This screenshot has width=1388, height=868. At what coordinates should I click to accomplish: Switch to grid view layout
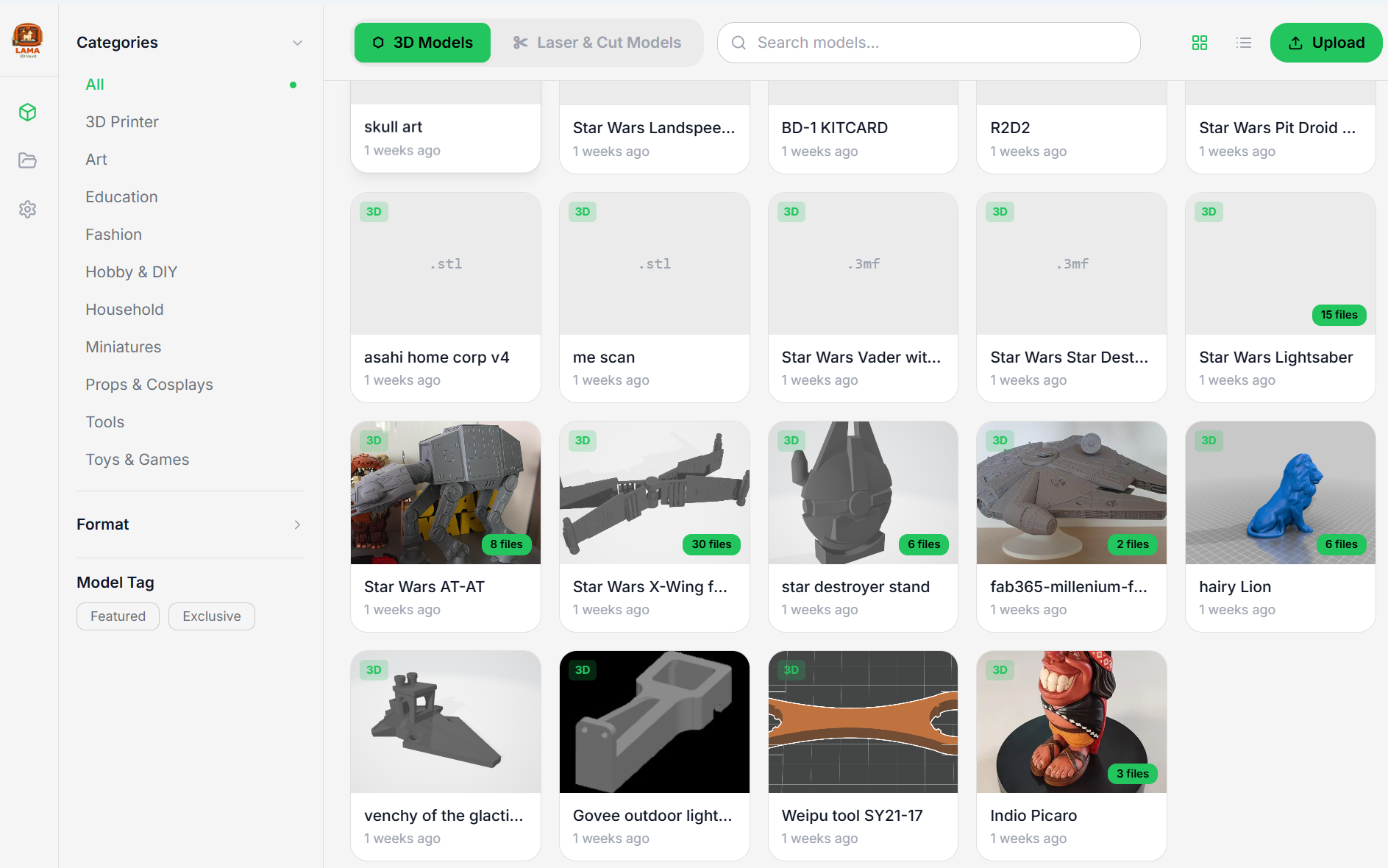[1200, 43]
